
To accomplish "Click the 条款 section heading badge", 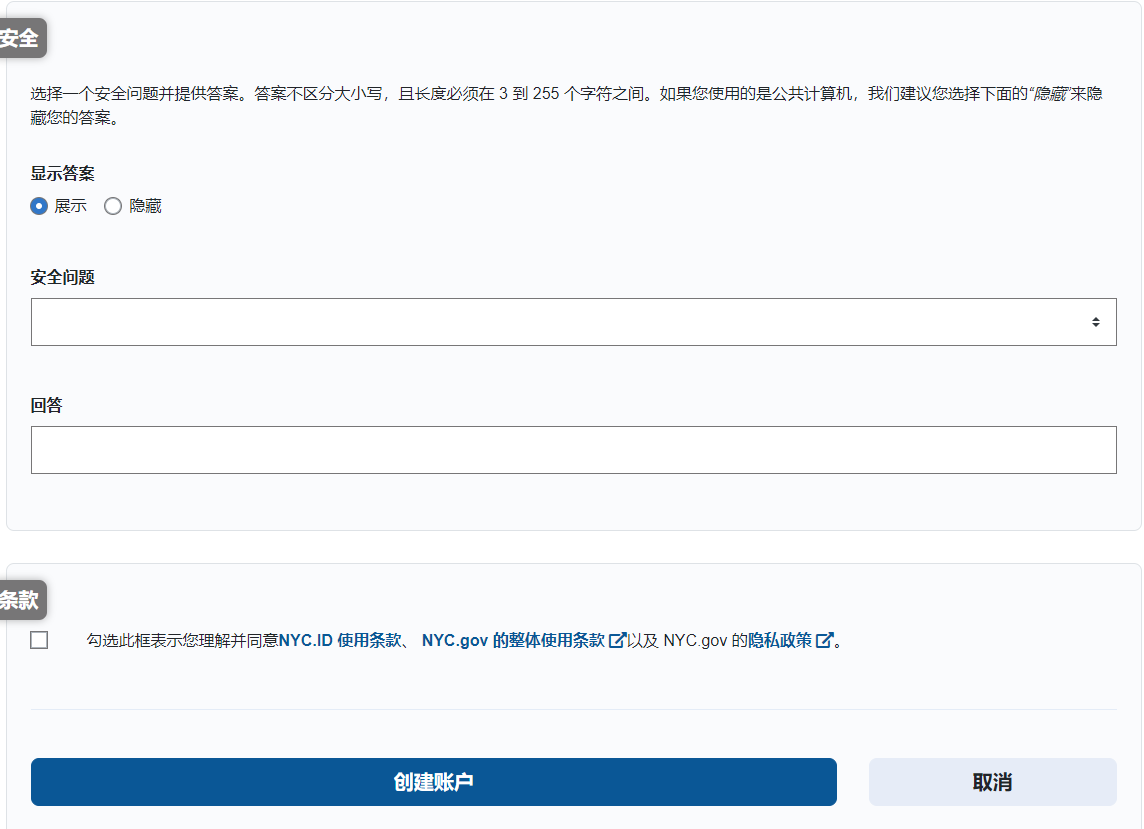I will [x=20, y=600].
